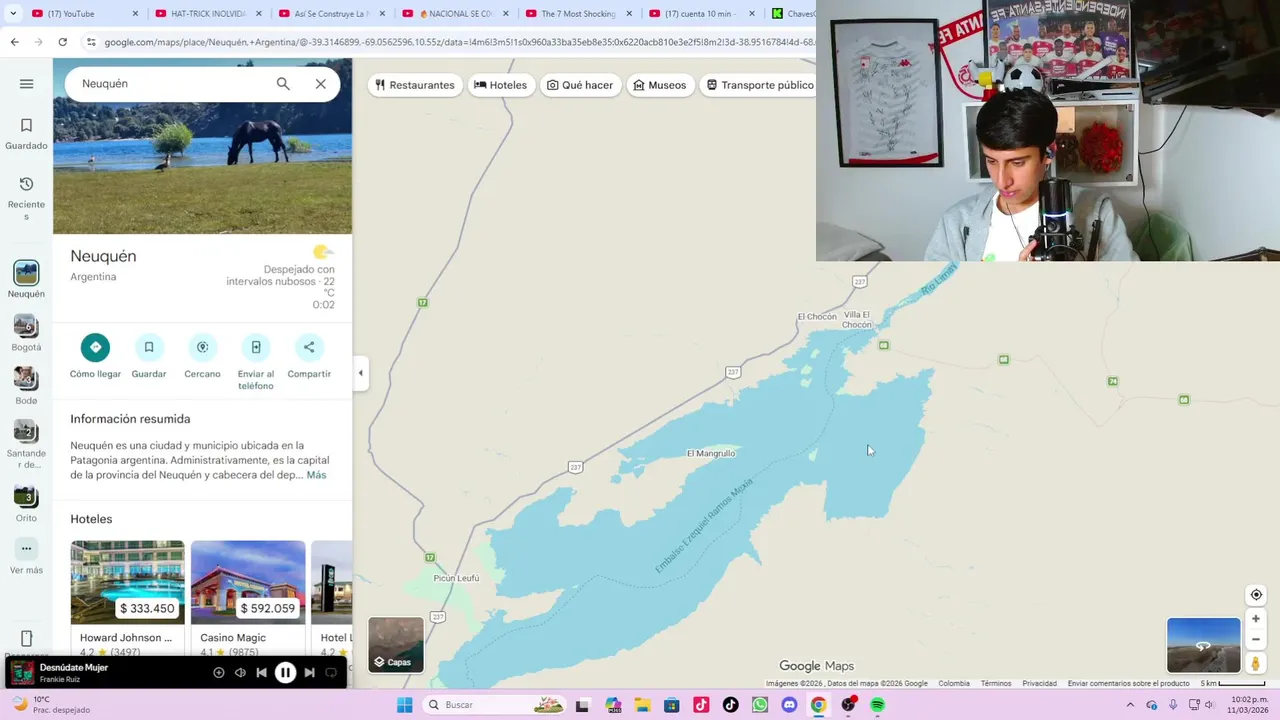This screenshot has height=720, width=1280.
Task: Pause the Desnúdate Mujer track
Action: (285, 673)
